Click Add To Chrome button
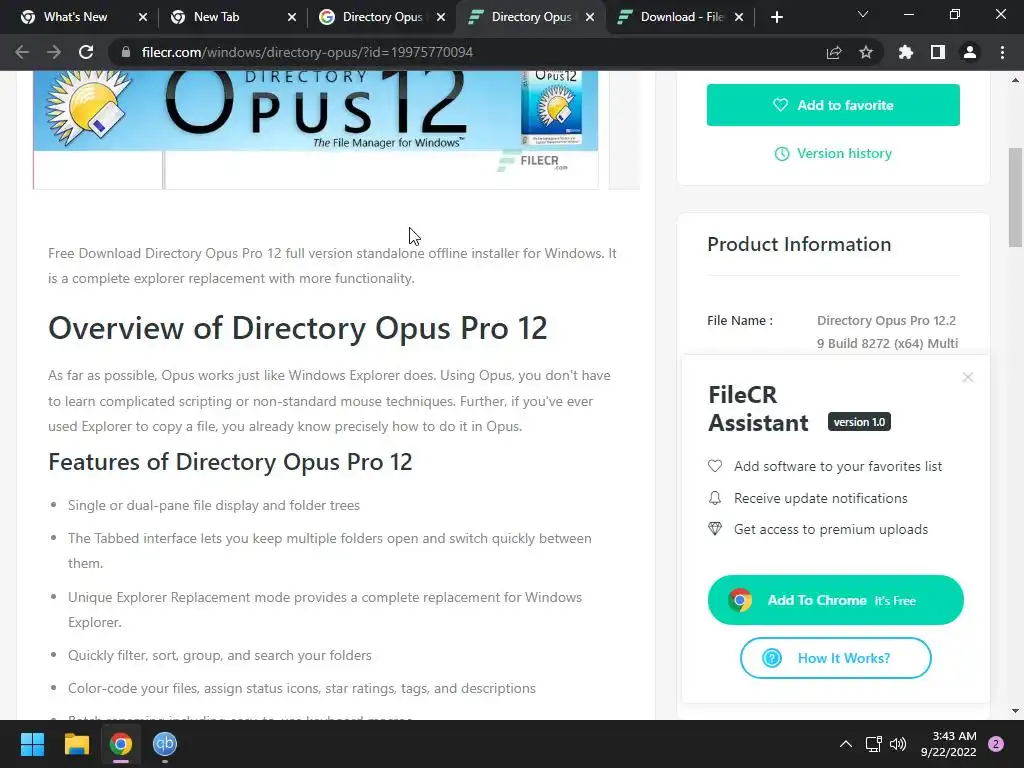Image resolution: width=1024 pixels, height=768 pixels. pyautogui.click(x=835, y=600)
